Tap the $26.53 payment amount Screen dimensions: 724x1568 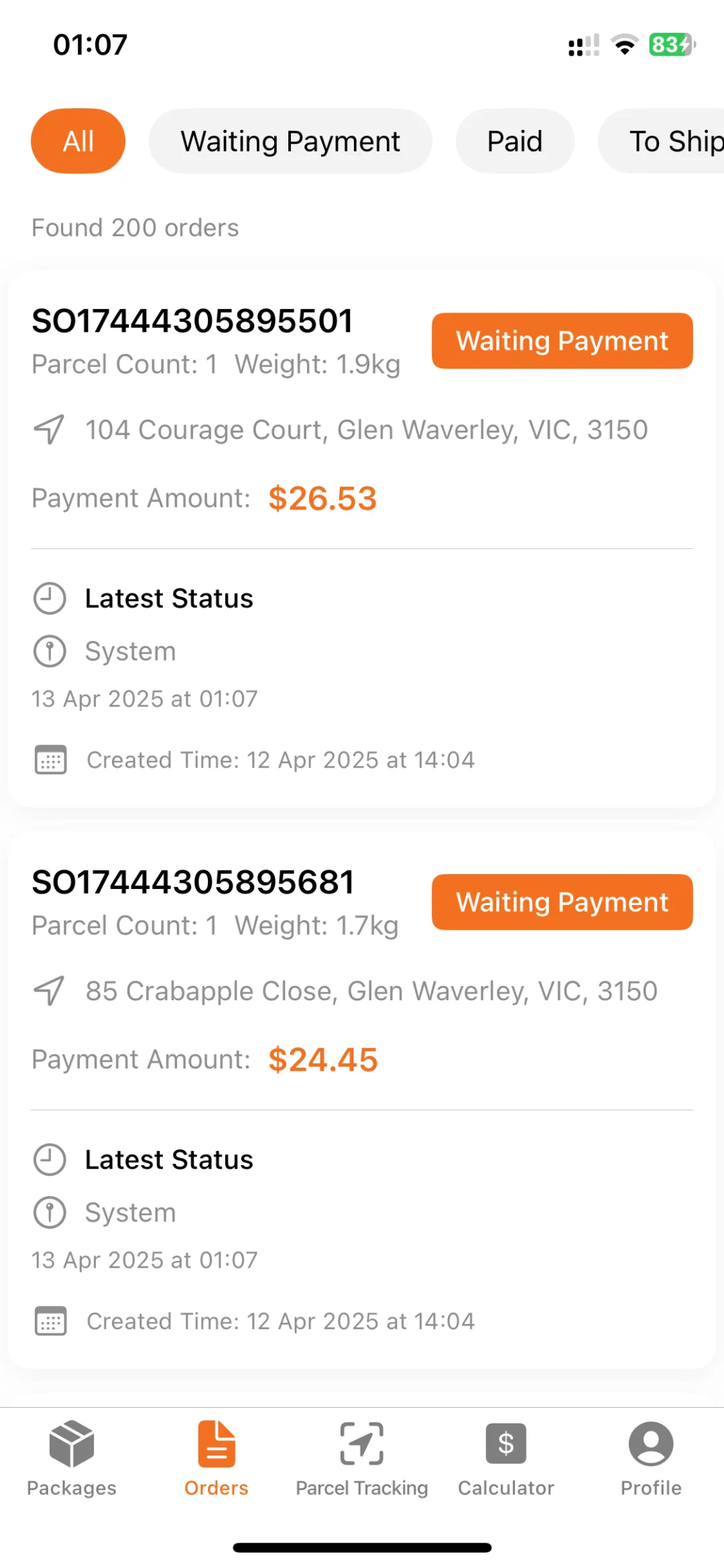[x=322, y=499]
